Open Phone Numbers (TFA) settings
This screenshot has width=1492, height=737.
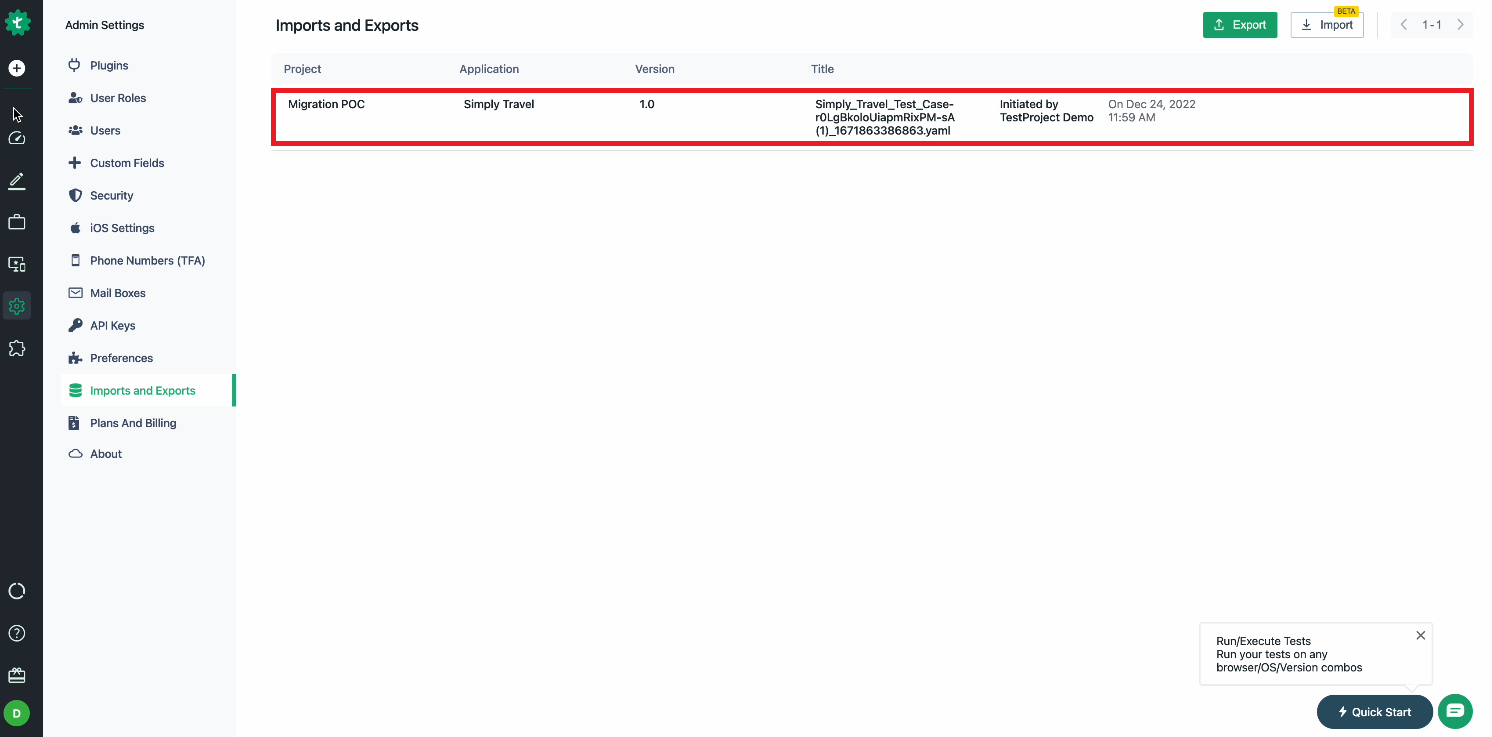click(148, 261)
